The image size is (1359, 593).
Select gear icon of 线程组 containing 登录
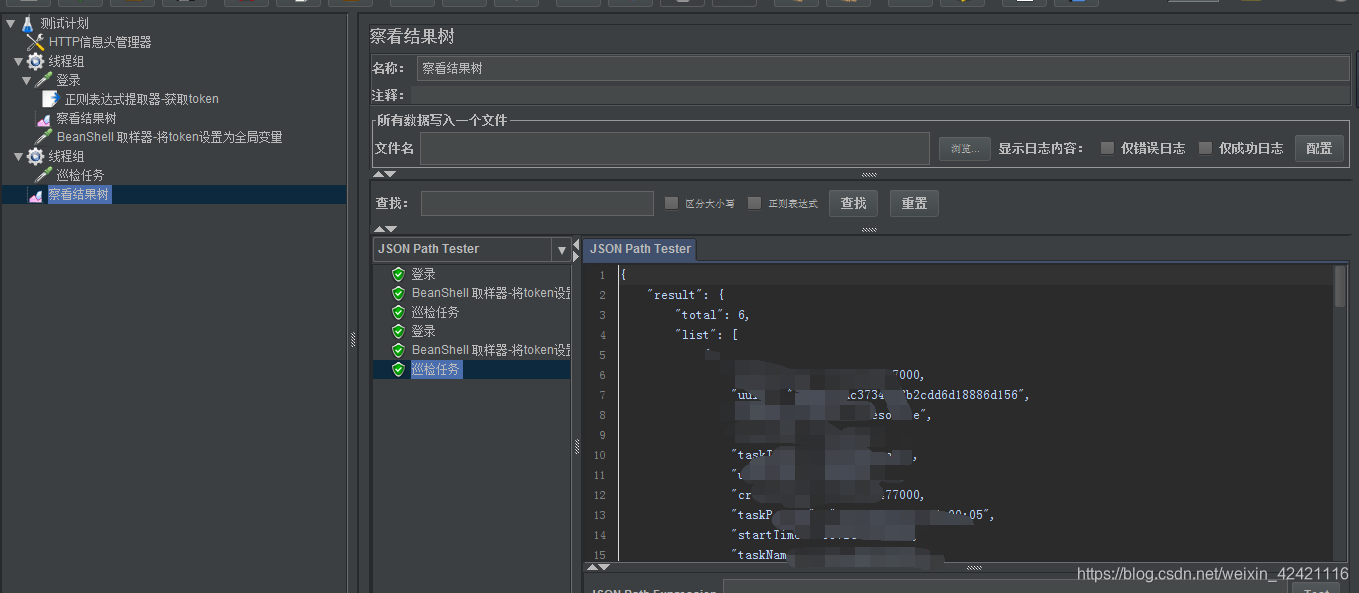(35, 61)
